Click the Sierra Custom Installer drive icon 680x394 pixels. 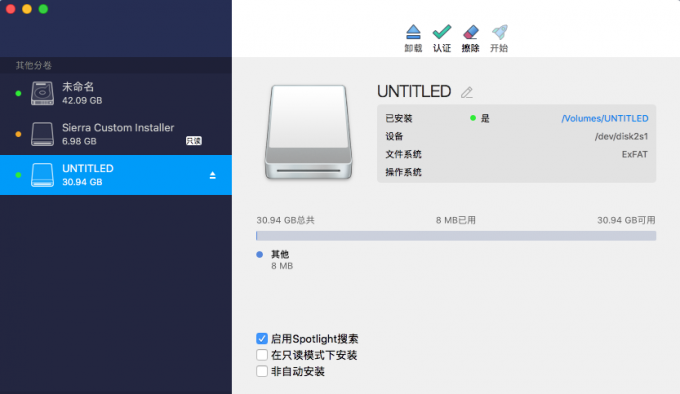42,134
